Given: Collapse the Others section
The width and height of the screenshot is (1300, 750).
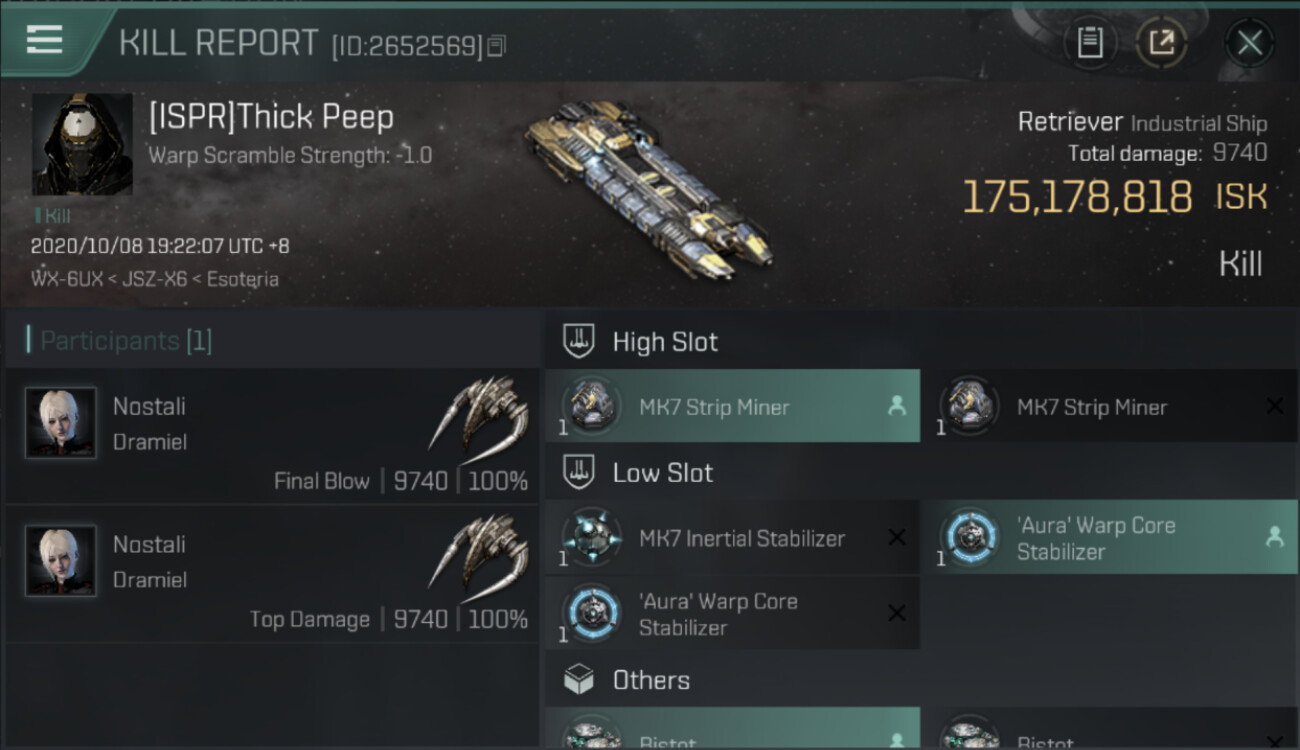Looking at the screenshot, I should (651, 680).
